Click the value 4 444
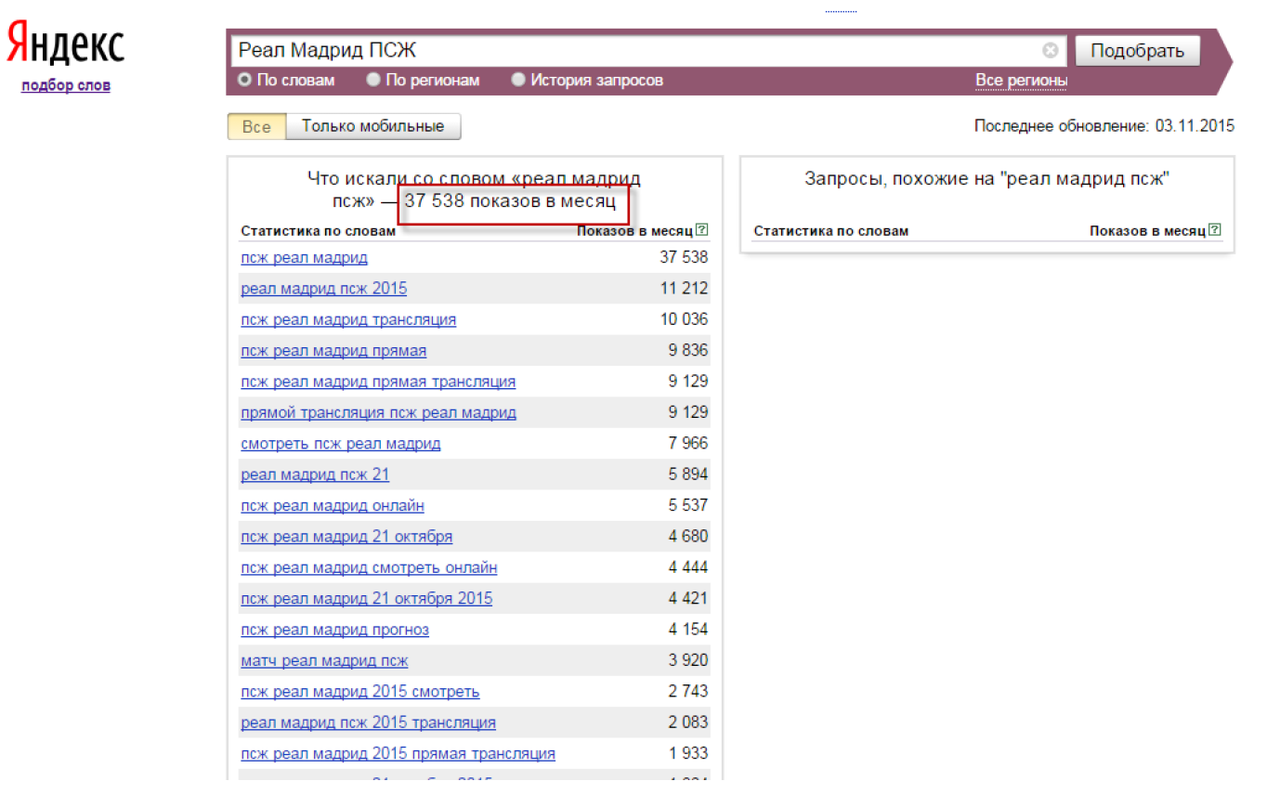 click(688, 567)
